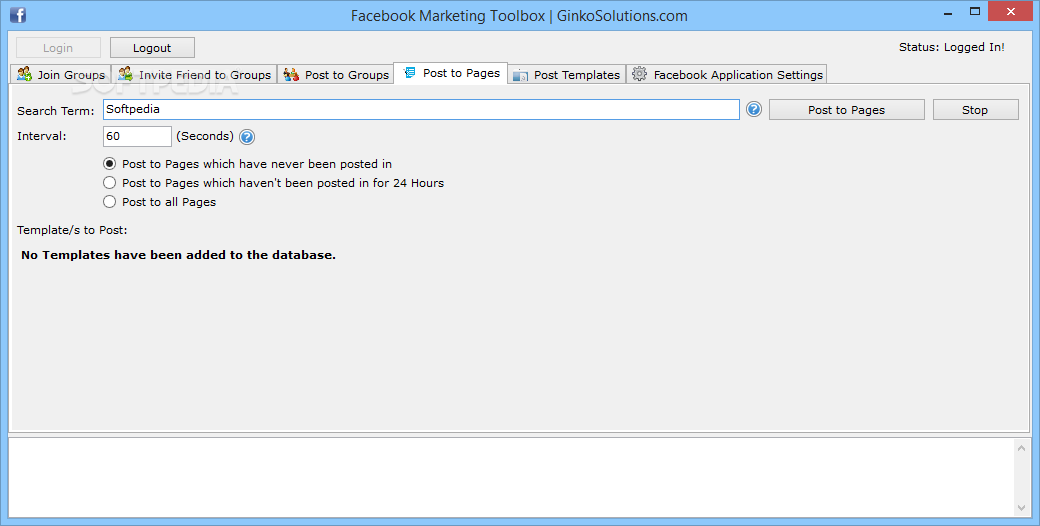Image resolution: width=1040 pixels, height=526 pixels.
Task: Click the help icon beside the Seconds label
Action: 247,137
